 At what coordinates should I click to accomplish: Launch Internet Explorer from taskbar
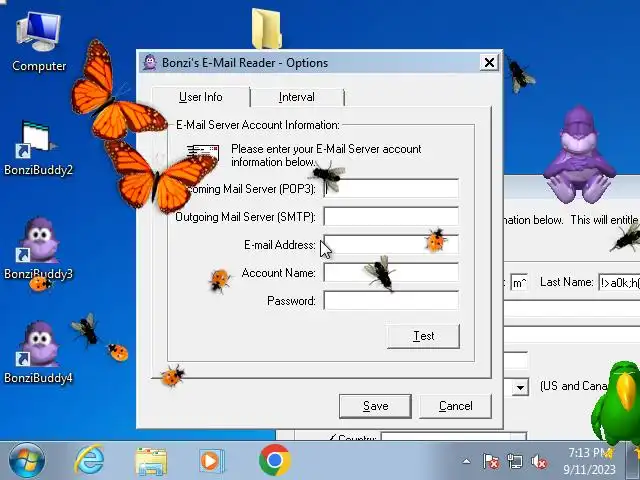pyautogui.click(x=89, y=461)
